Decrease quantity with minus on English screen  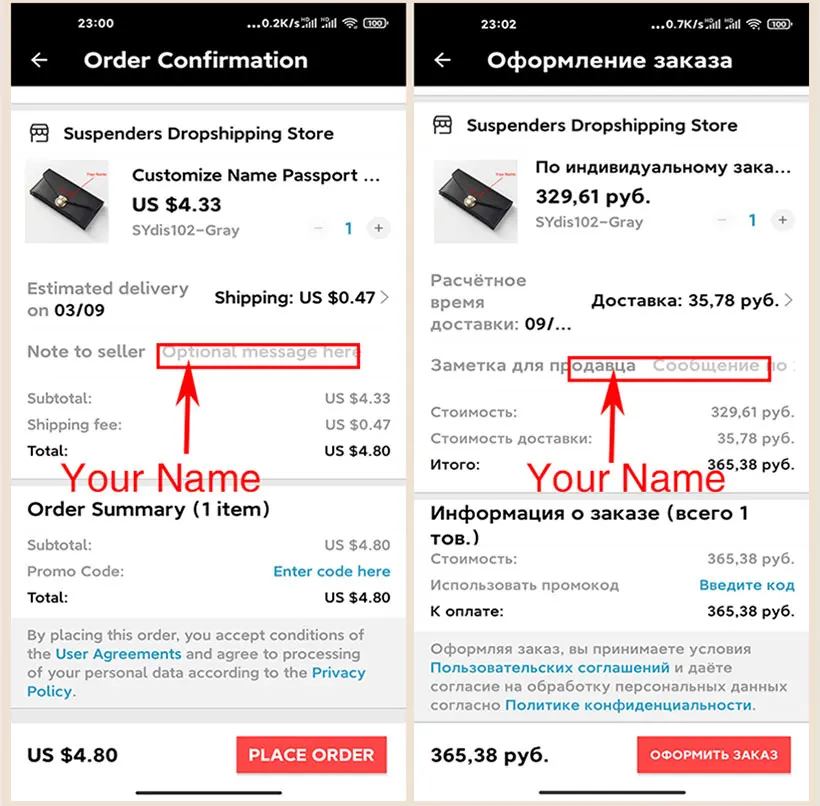(x=318, y=228)
